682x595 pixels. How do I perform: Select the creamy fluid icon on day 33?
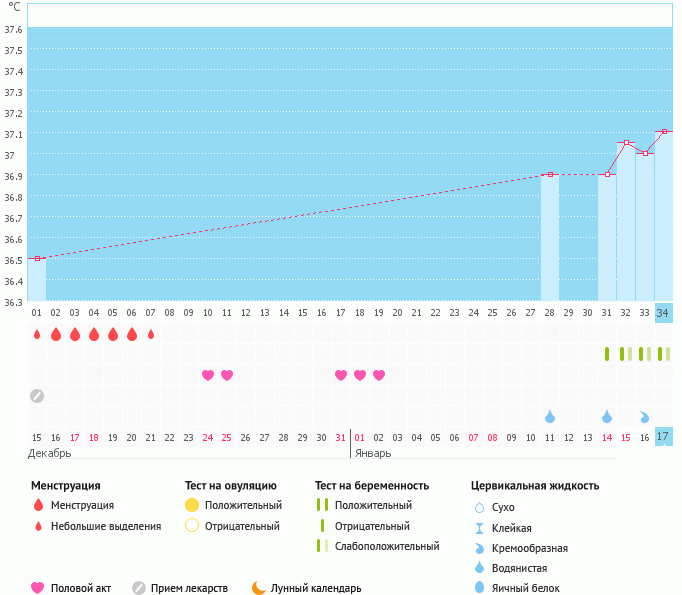point(645,416)
